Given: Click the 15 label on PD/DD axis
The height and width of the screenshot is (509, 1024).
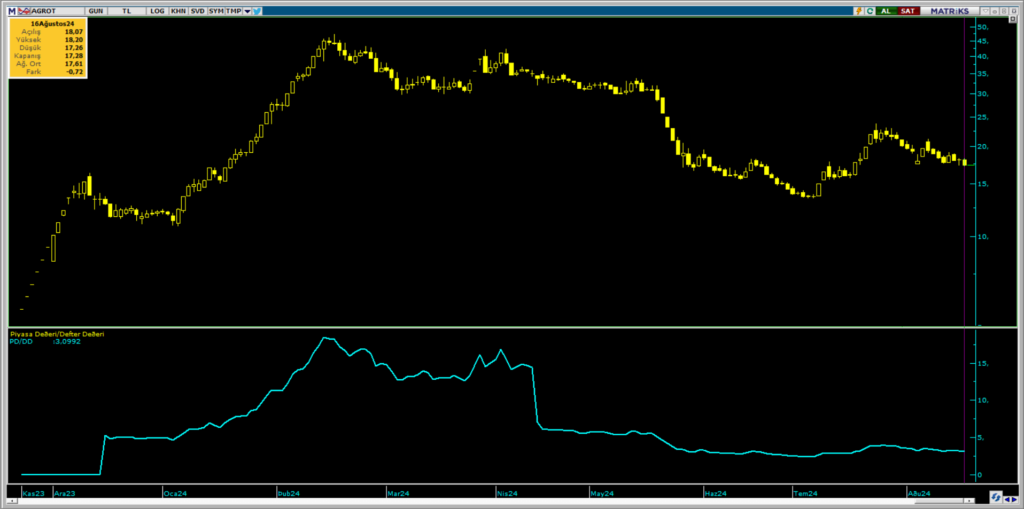Looking at the screenshot, I should (x=984, y=364).
